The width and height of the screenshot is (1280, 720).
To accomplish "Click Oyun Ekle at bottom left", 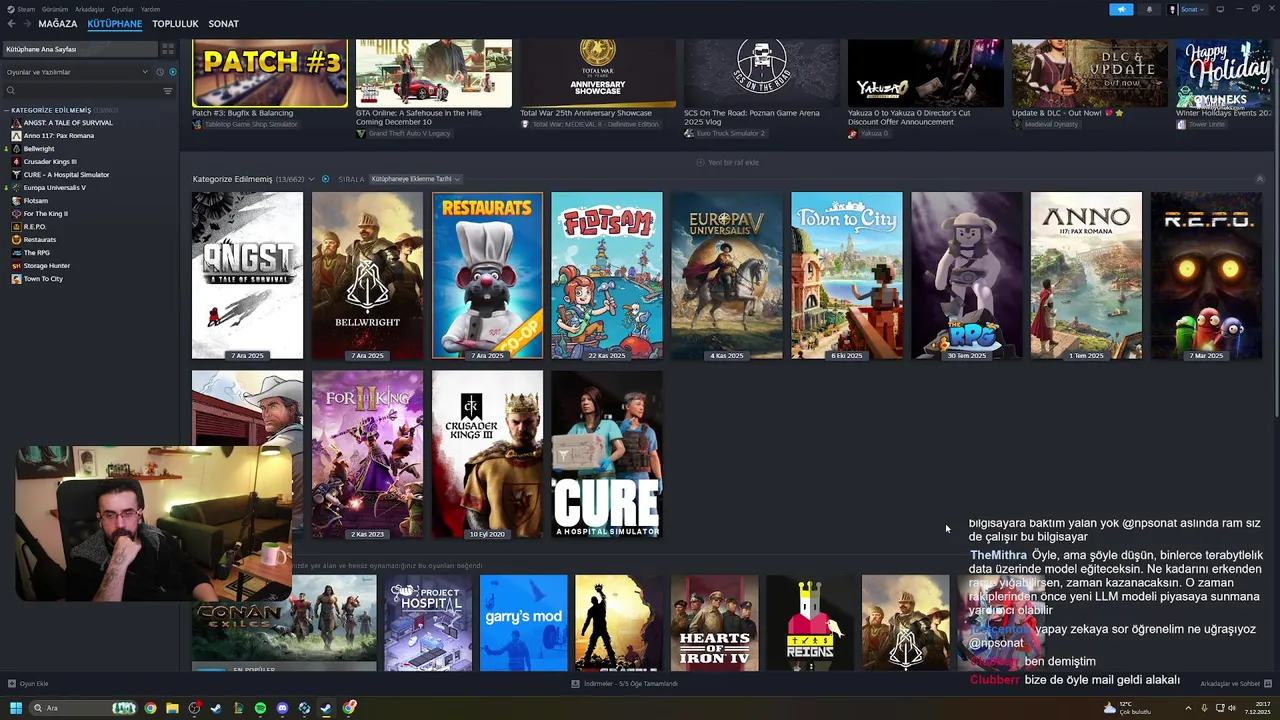I will (28, 684).
